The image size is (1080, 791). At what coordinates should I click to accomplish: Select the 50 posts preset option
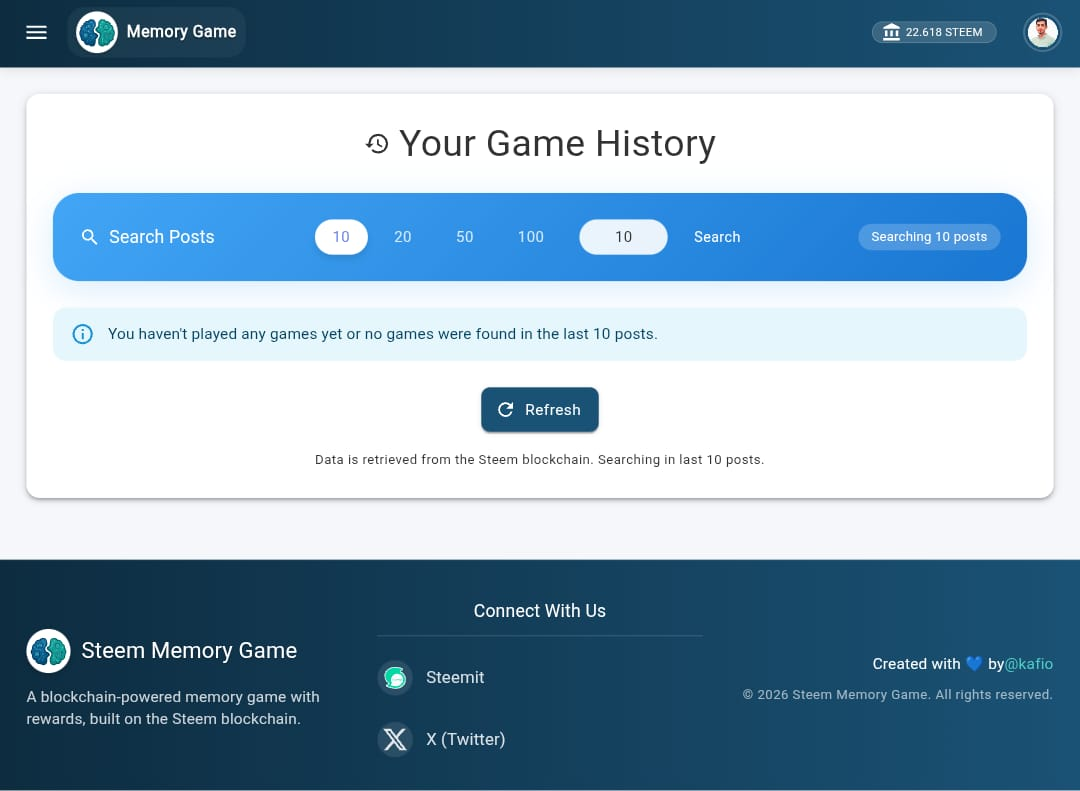464,237
